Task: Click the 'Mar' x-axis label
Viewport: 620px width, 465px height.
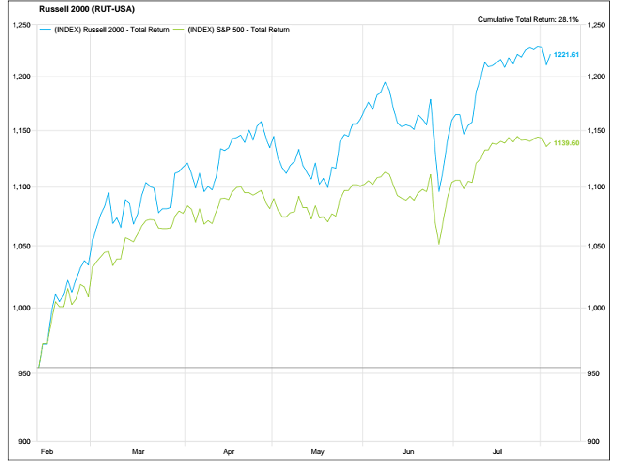Action: click(x=138, y=451)
